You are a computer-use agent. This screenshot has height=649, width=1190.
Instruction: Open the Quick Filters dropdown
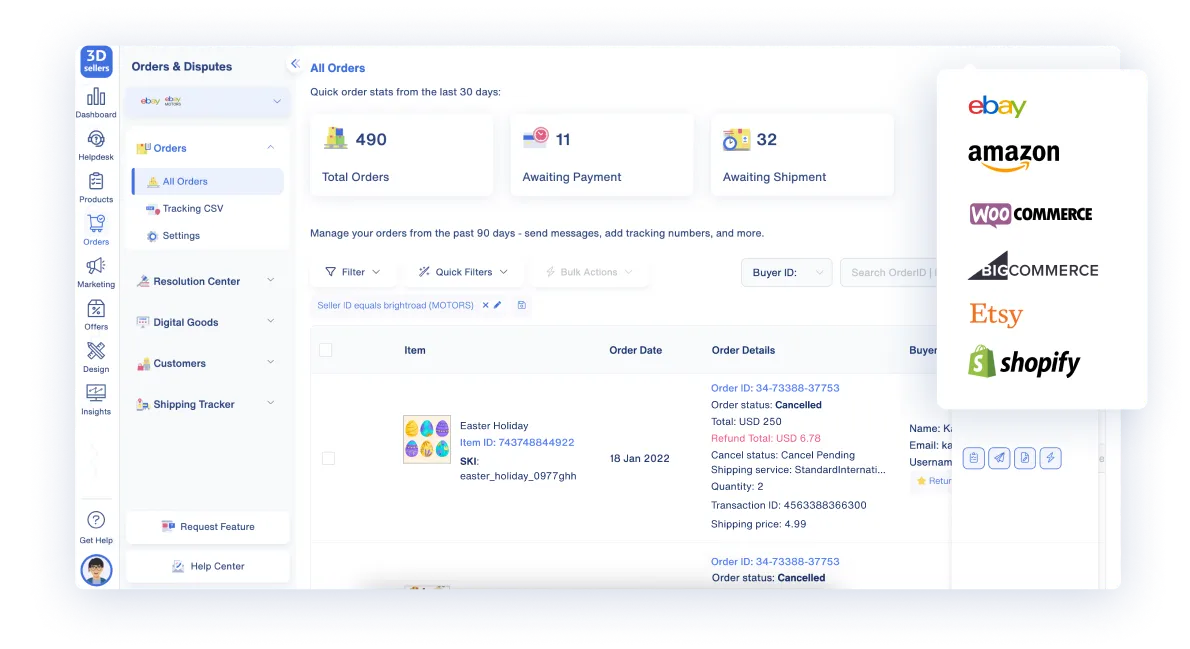[463, 272]
